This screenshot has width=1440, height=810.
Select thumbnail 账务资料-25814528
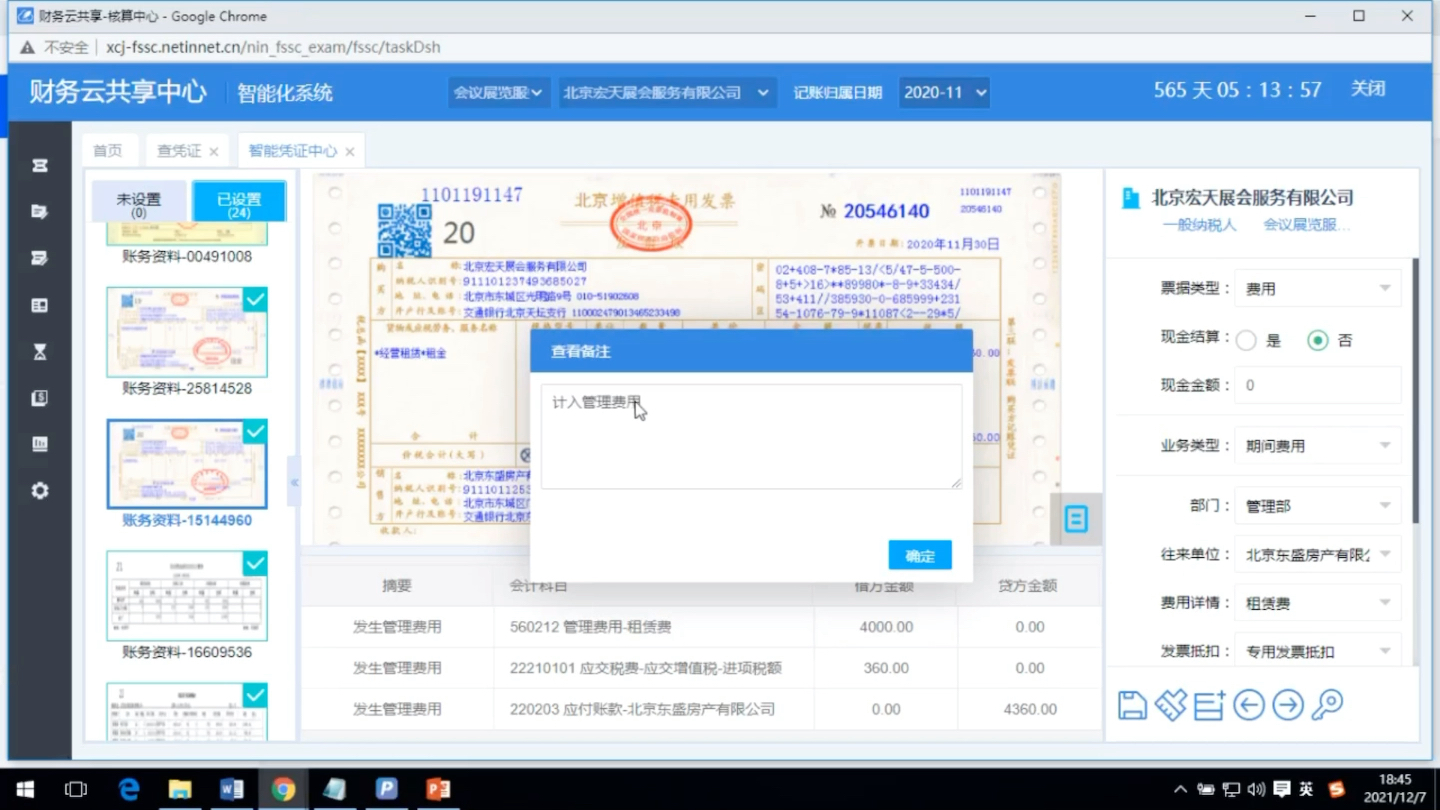tap(187, 332)
